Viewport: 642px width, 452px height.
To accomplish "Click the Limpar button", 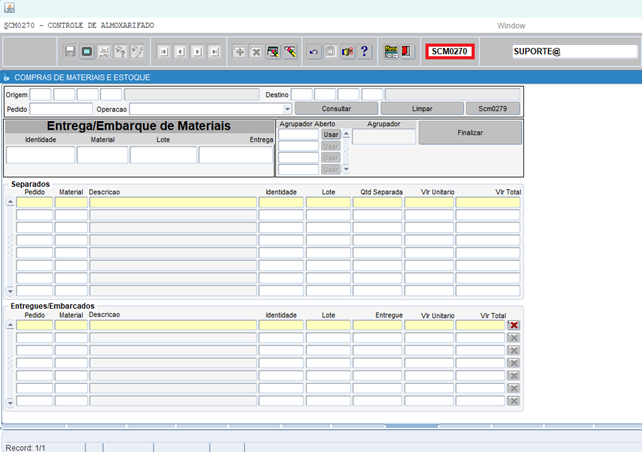I will coord(422,109).
